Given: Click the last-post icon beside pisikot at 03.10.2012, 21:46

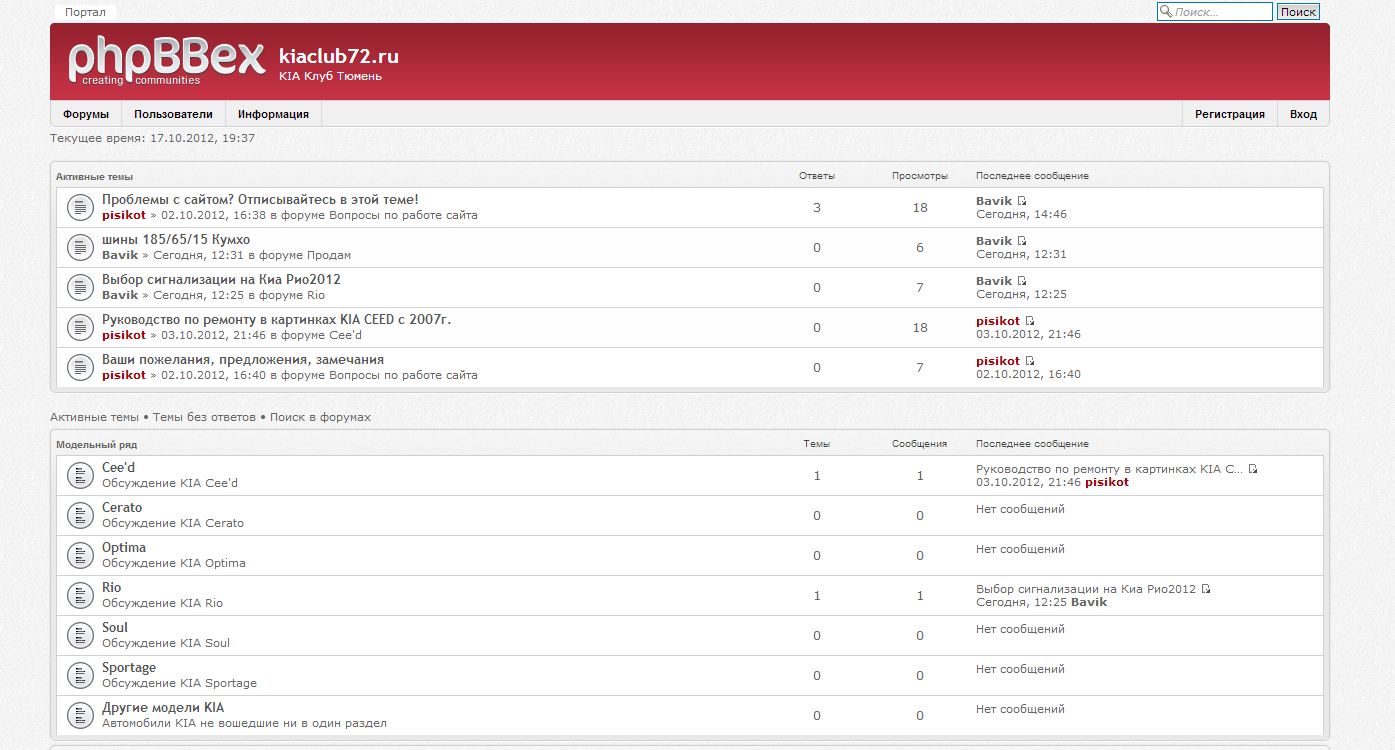Looking at the screenshot, I should tap(1030, 321).
